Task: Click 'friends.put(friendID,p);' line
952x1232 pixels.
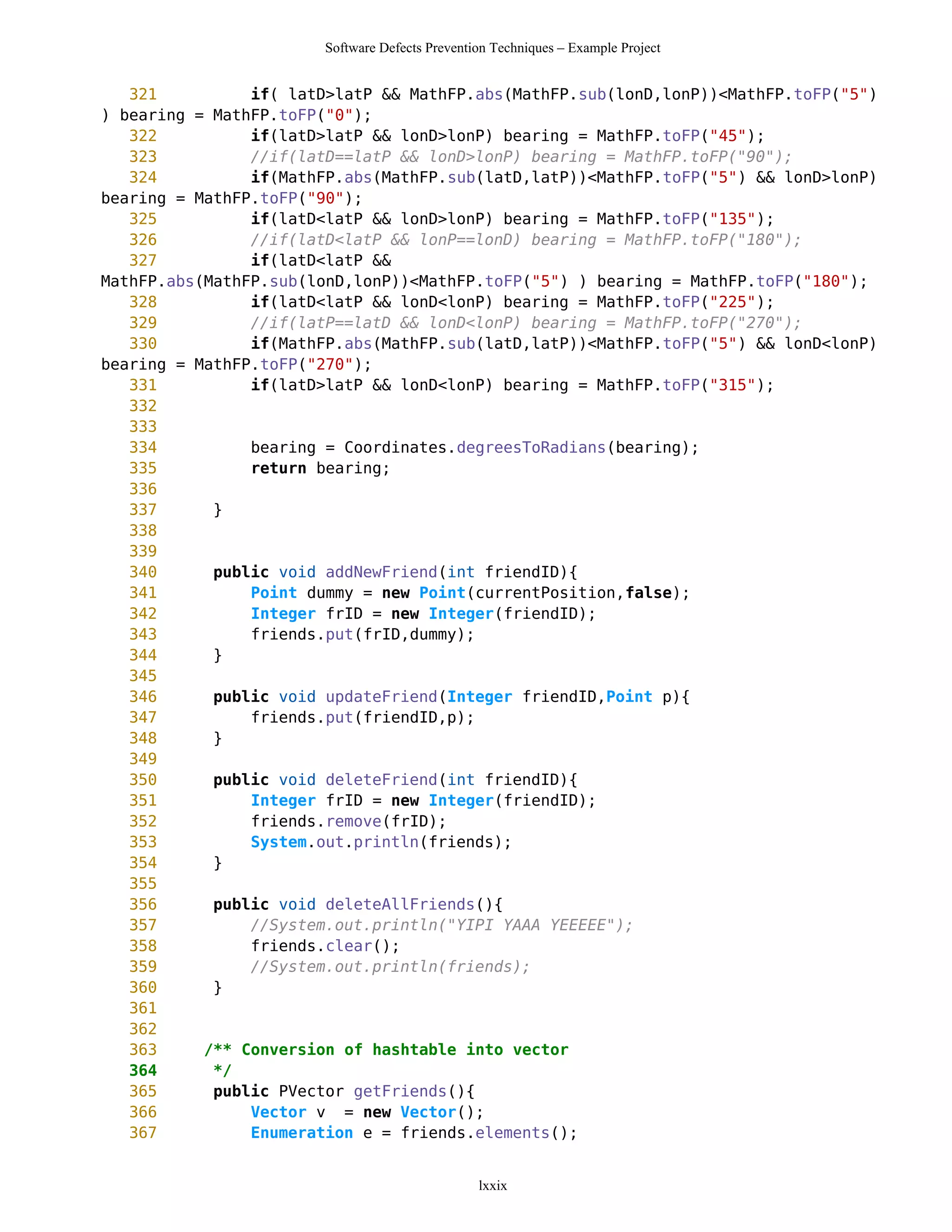Action: click(x=362, y=717)
